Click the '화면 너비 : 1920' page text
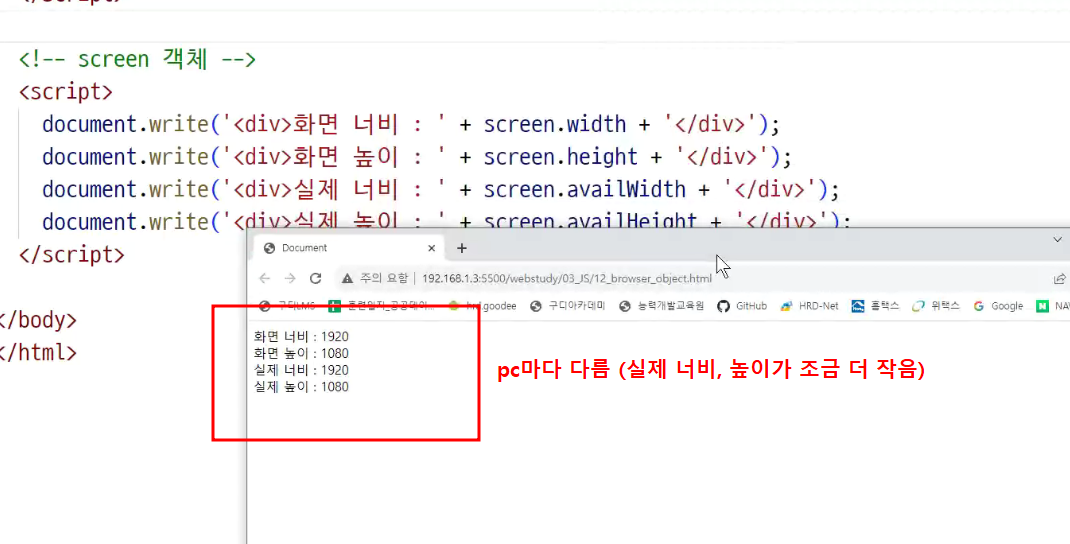This screenshot has width=1070, height=544. point(301,337)
